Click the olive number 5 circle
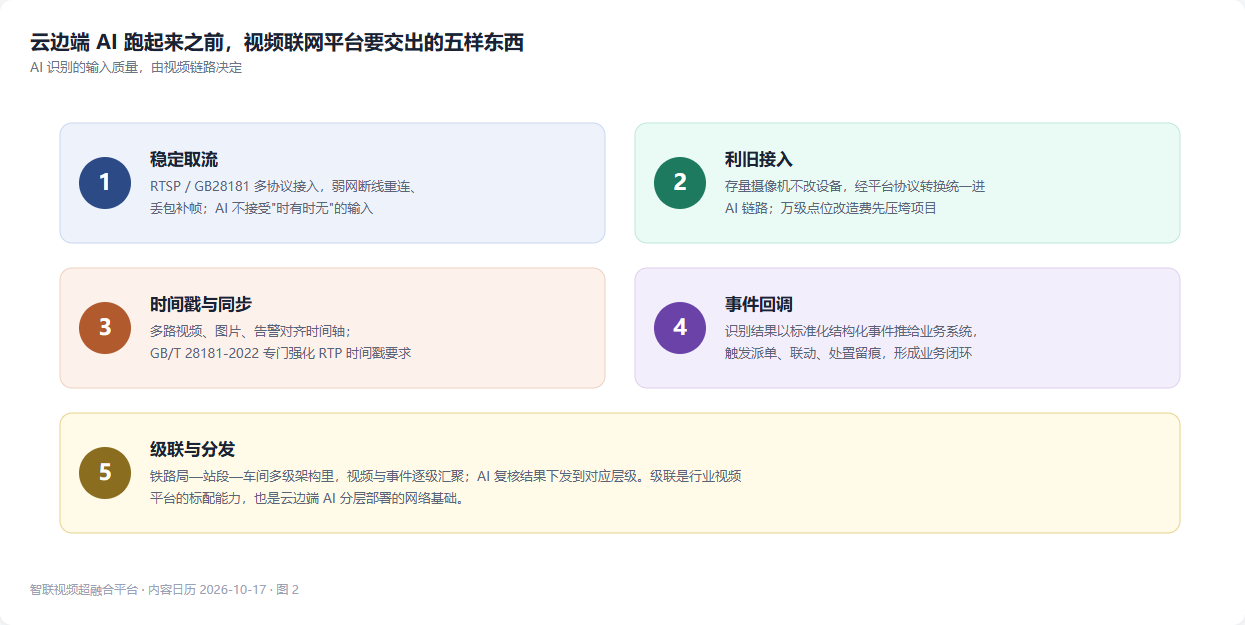 click(105, 473)
